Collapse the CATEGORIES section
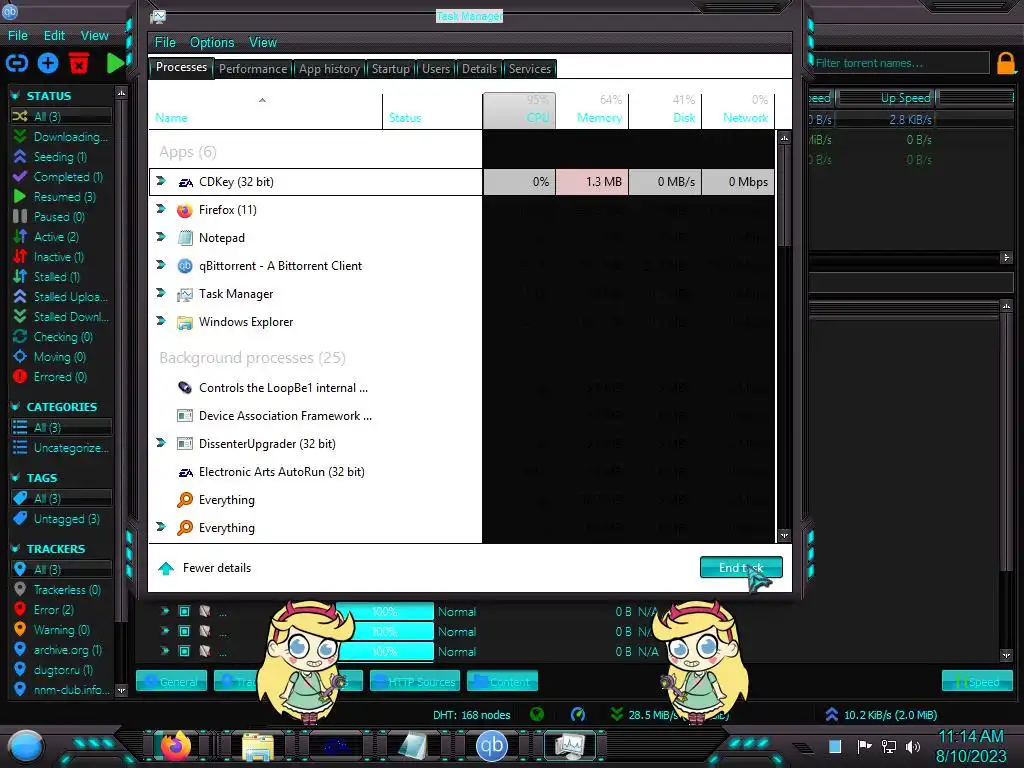Image resolution: width=1024 pixels, height=768 pixels. [15, 406]
